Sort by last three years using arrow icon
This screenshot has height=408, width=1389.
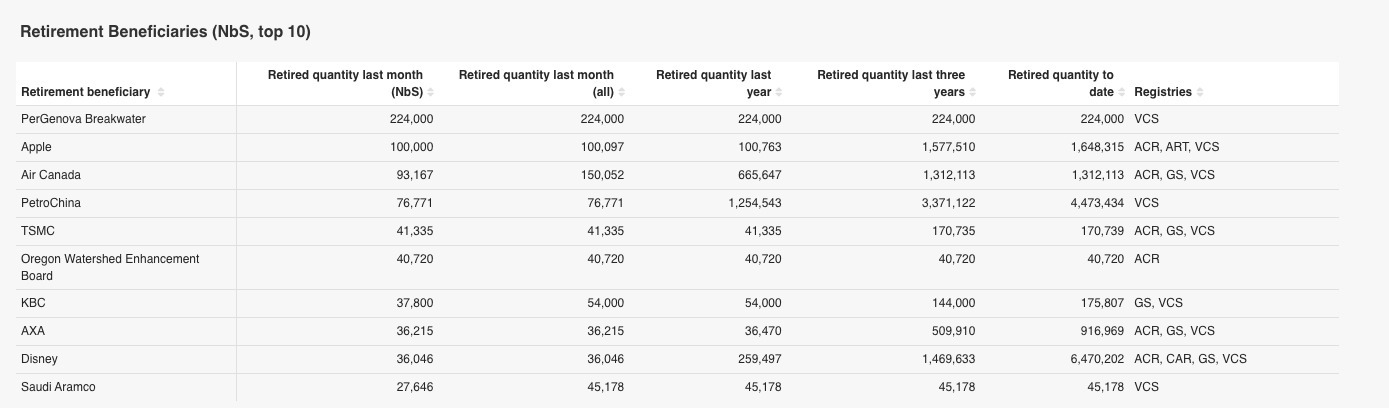tap(973, 92)
